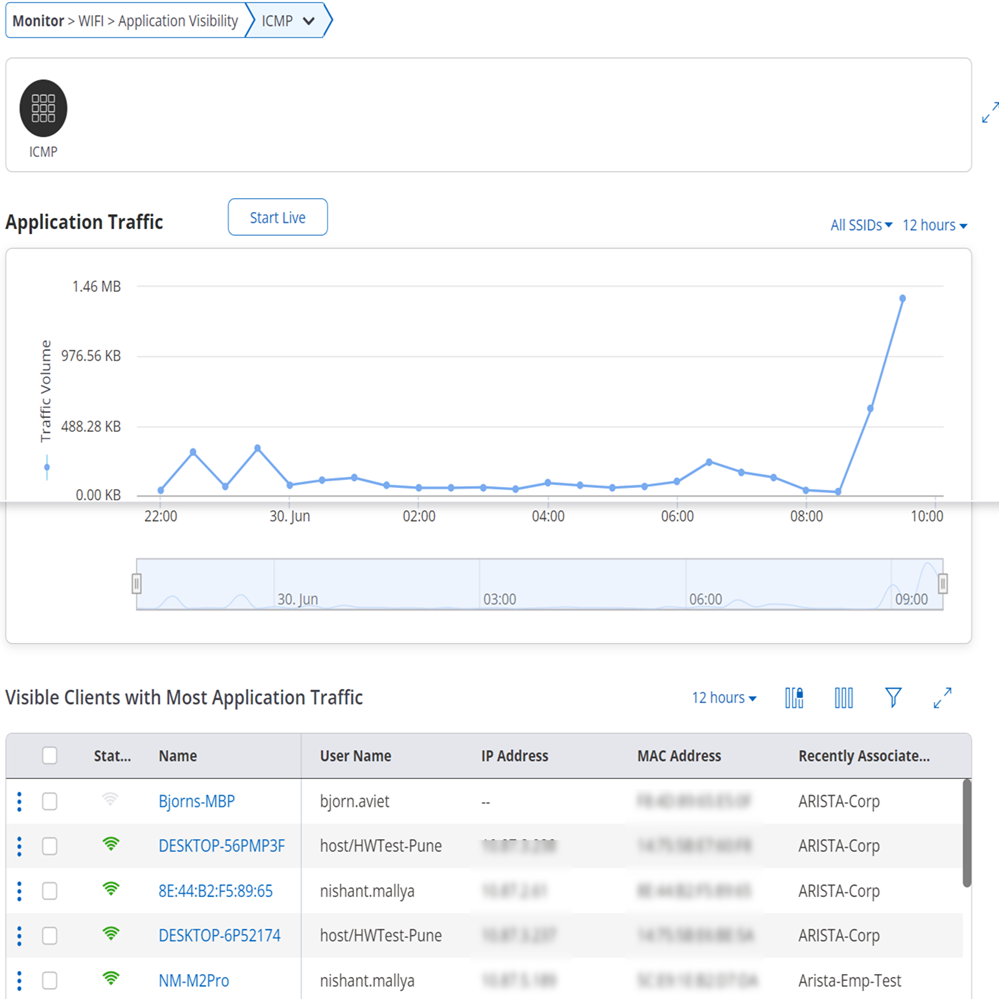999x999 pixels.
Task: Click the traffic peak point near 10:00
Action: tap(903, 298)
